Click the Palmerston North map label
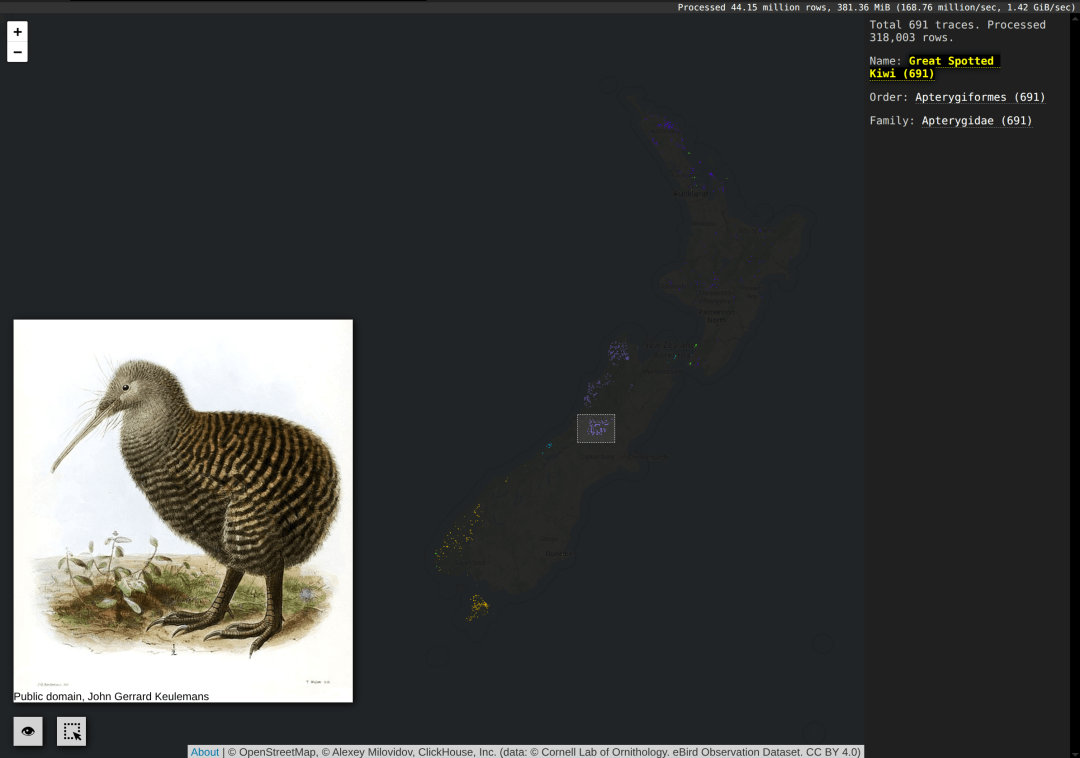 point(715,316)
